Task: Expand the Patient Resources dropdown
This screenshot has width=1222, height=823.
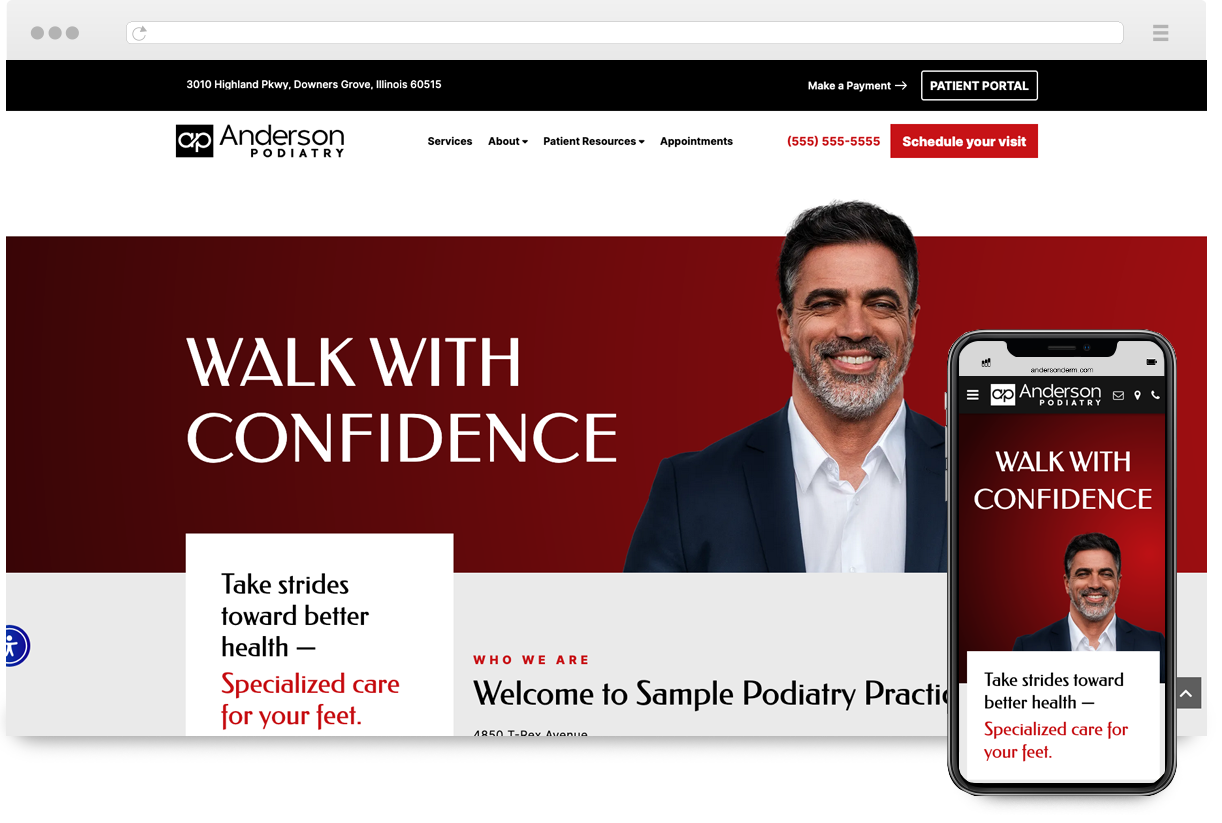Action: pos(594,142)
